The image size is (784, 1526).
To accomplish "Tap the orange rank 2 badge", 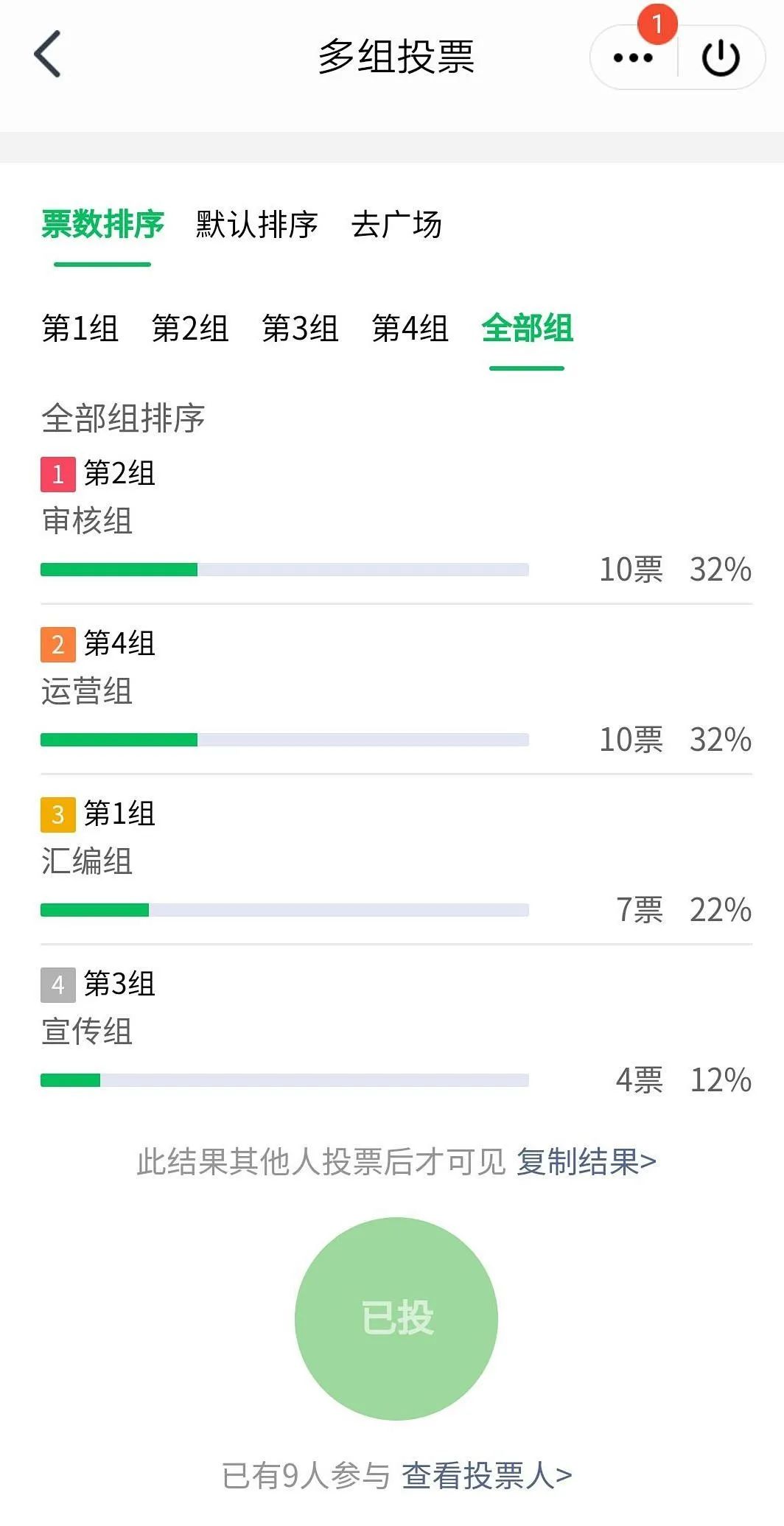I will [x=58, y=644].
